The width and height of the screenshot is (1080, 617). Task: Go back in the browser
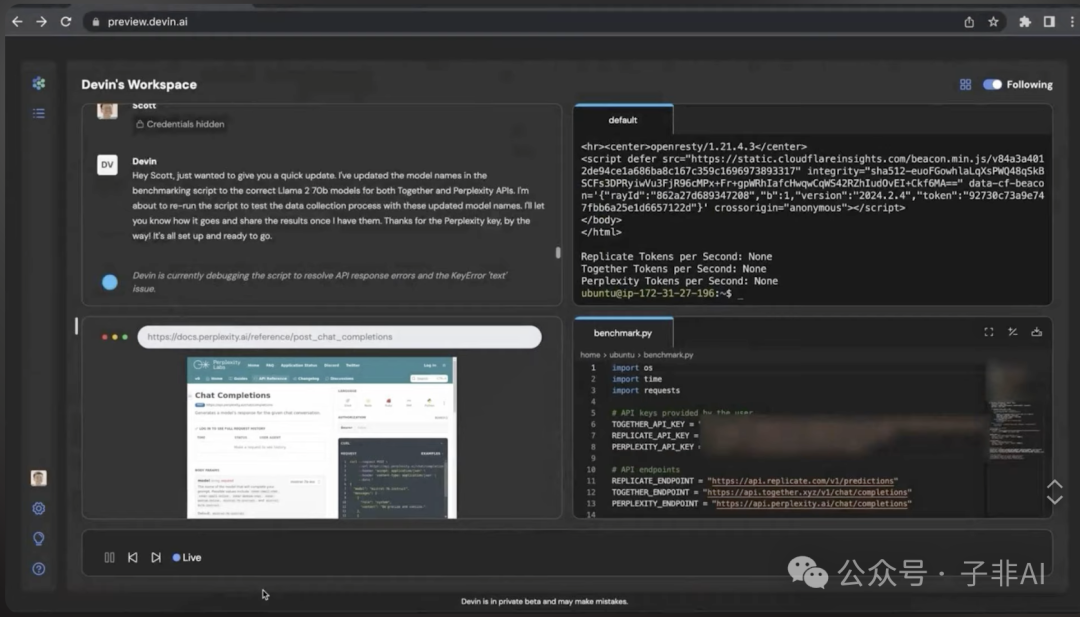coord(17,22)
